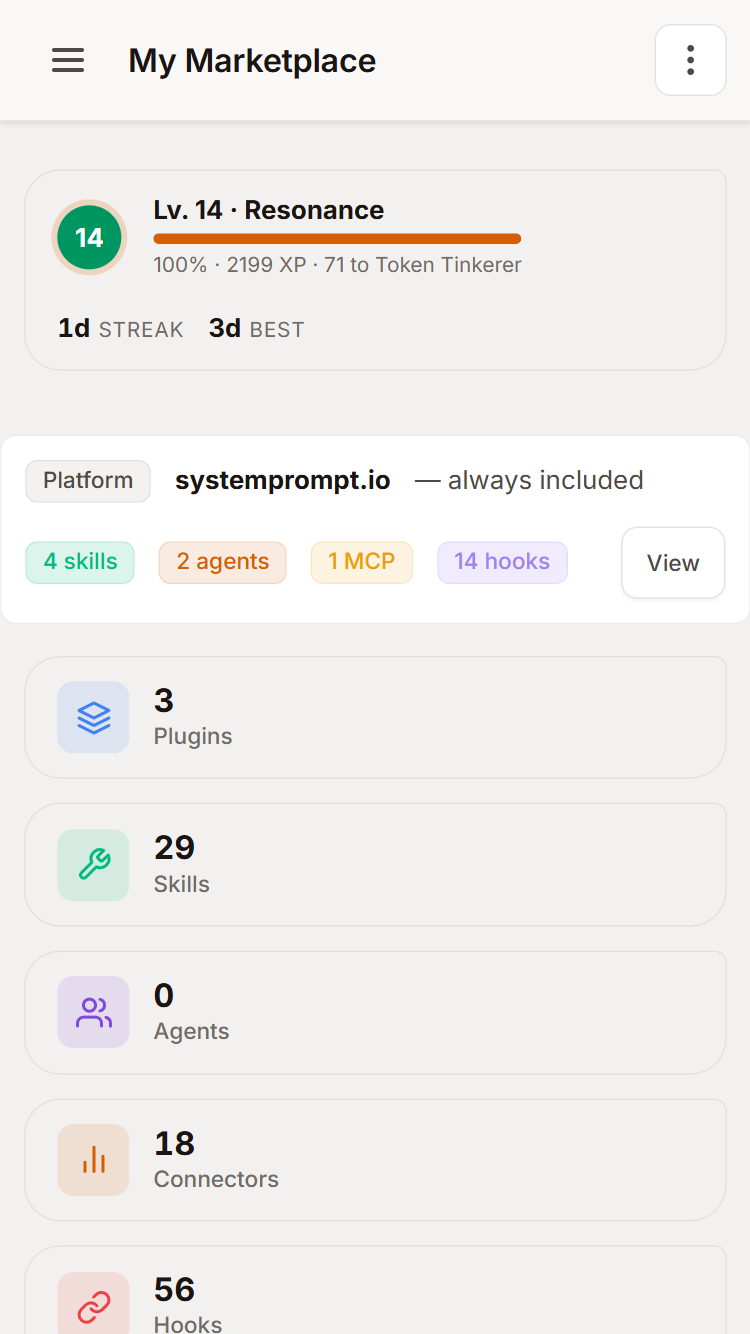Select the Hooks chain link icon
This screenshot has width=750, height=1334.
point(93,1303)
